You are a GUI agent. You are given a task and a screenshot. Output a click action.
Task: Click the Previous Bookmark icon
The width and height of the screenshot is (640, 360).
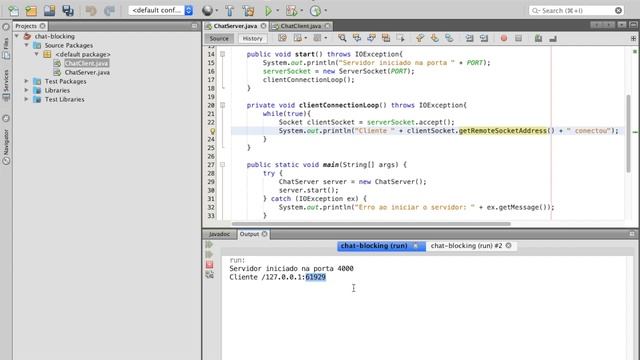[420, 38]
